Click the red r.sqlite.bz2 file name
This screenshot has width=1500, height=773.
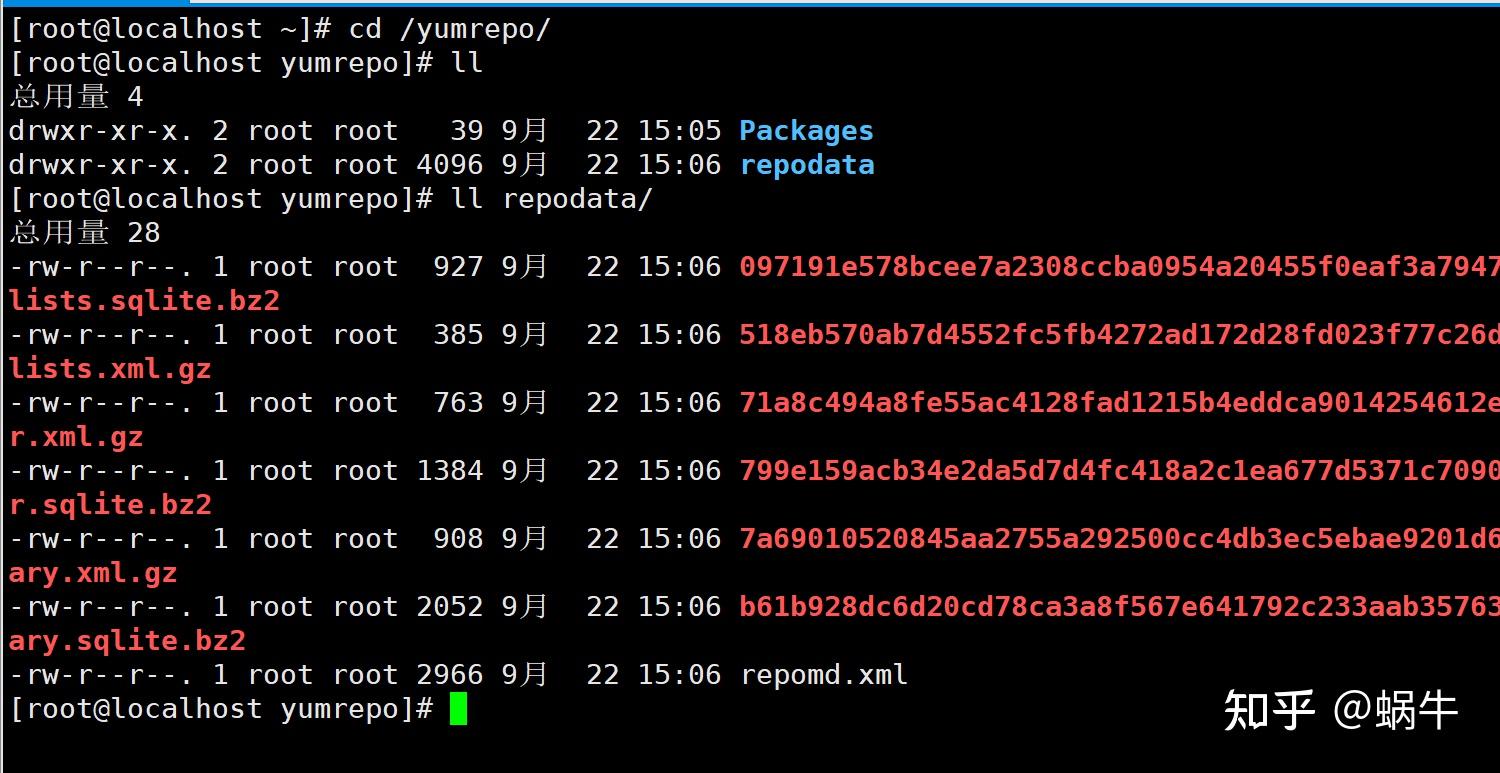coord(110,505)
